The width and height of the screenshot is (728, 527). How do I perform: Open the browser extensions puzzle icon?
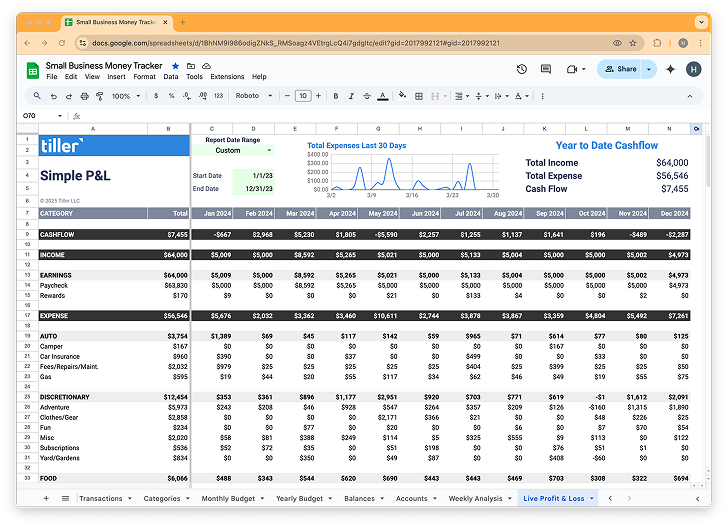pyautogui.click(x=657, y=43)
